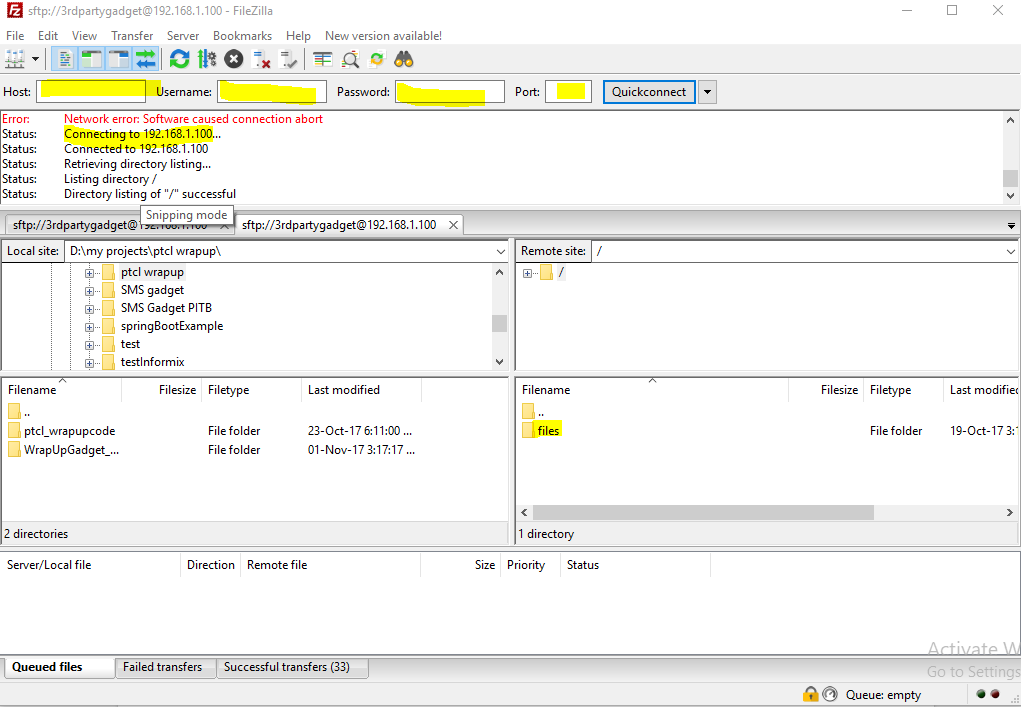Cancel current operation icon
The image size is (1021, 707).
coord(233,59)
